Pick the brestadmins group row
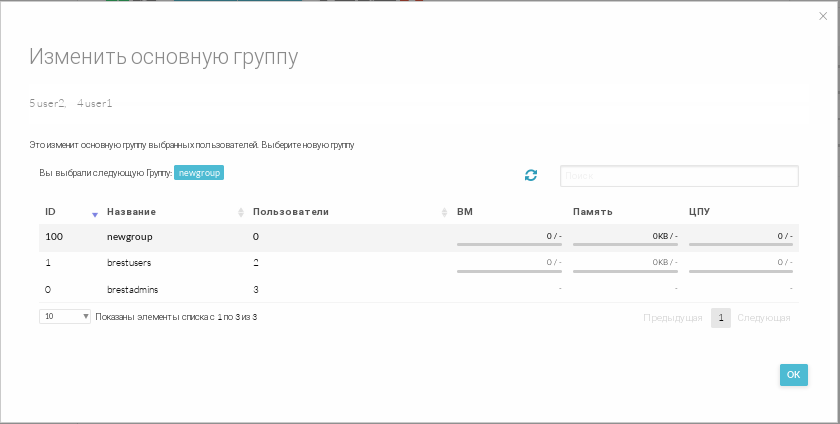 point(133,289)
